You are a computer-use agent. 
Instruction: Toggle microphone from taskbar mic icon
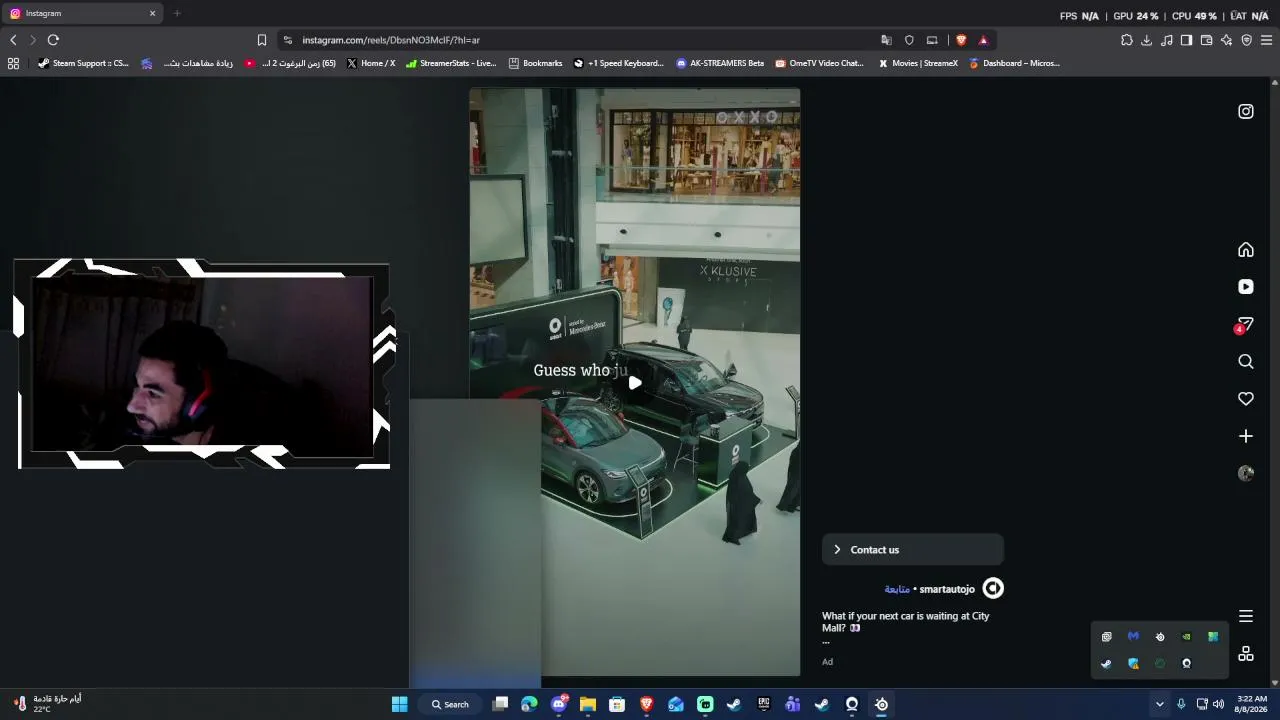[1181, 704]
